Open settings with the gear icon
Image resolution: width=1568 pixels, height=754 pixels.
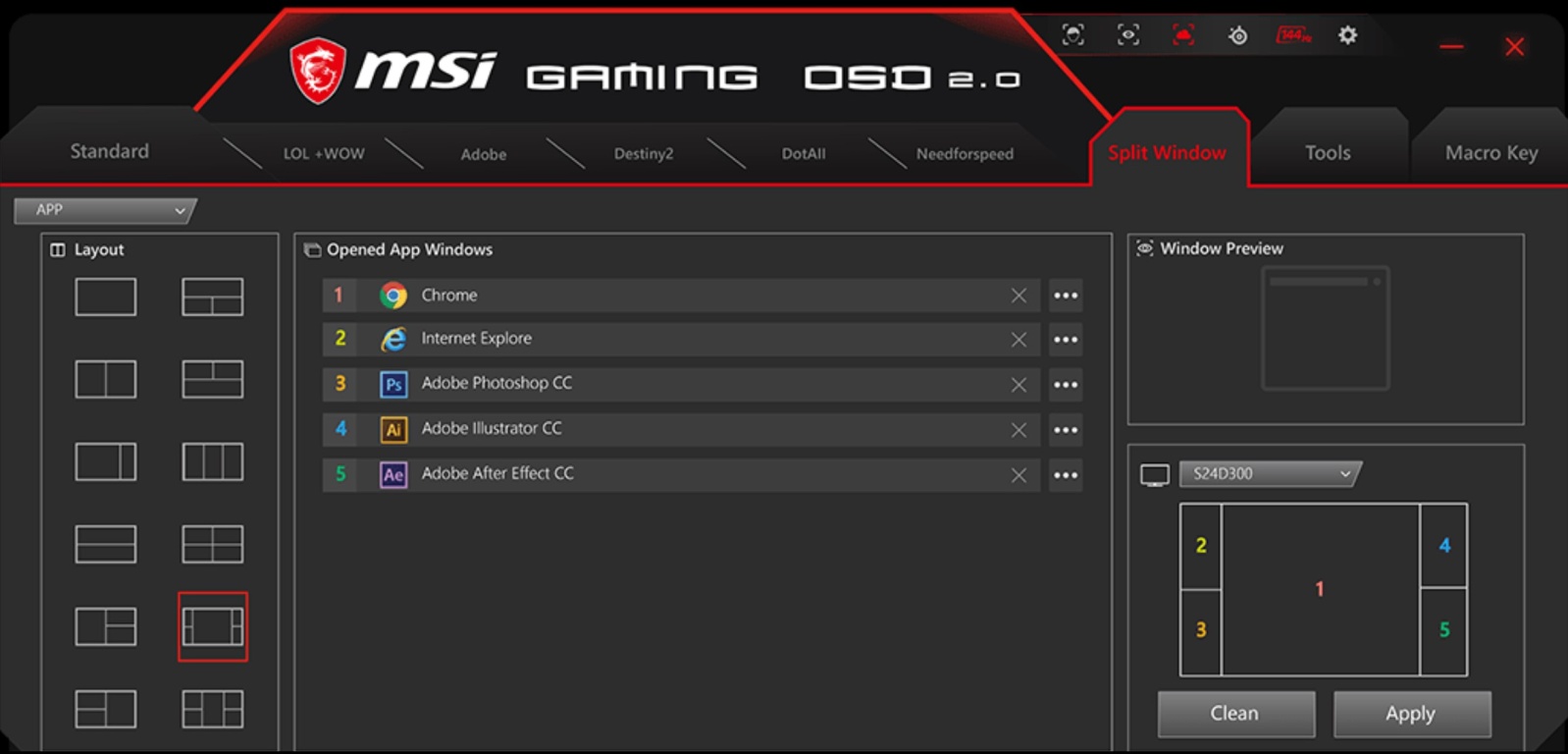pos(1348,35)
